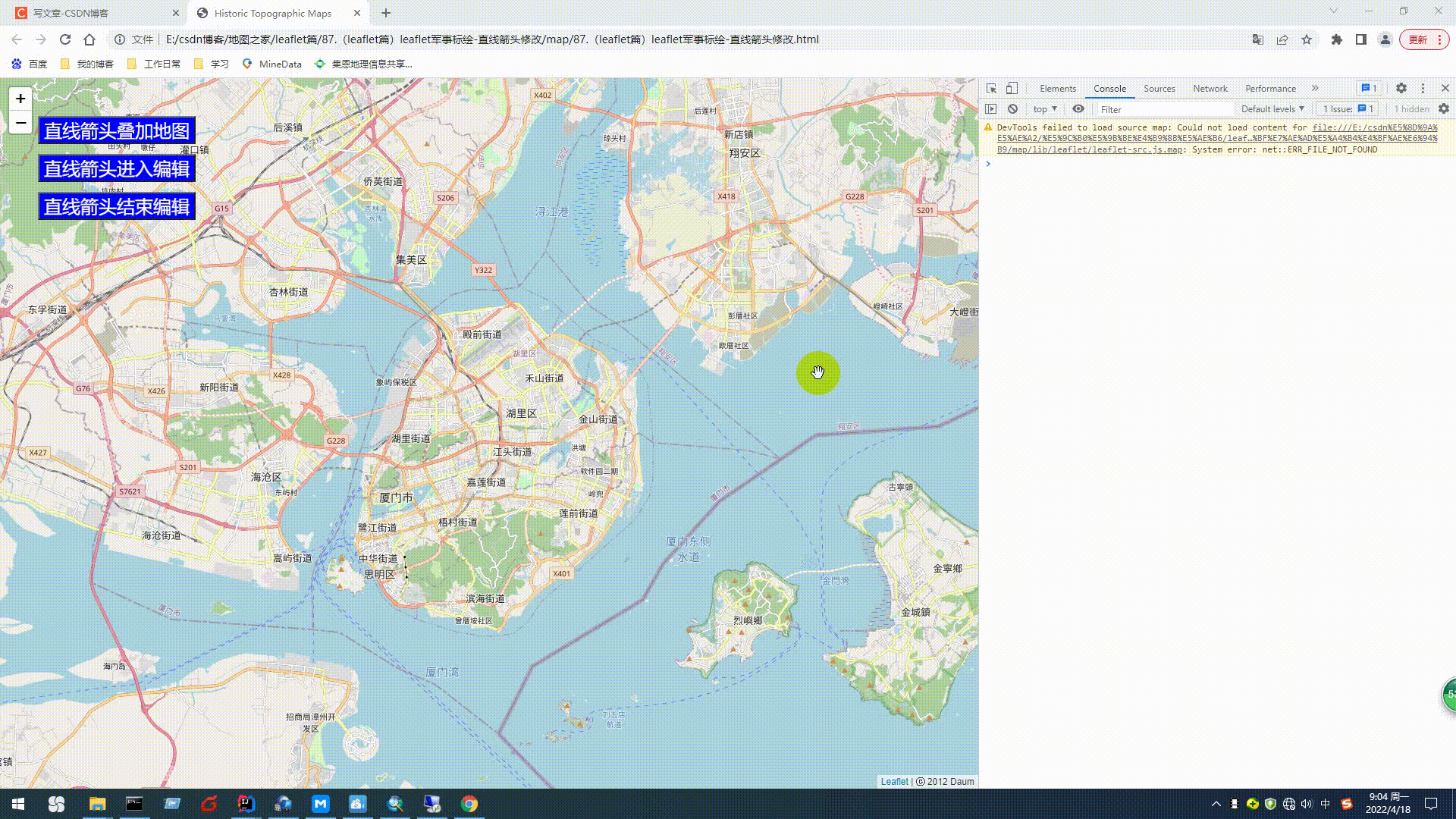Switch to the Elements tab
This screenshot has width=1456, height=819.
[x=1057, y=89]
